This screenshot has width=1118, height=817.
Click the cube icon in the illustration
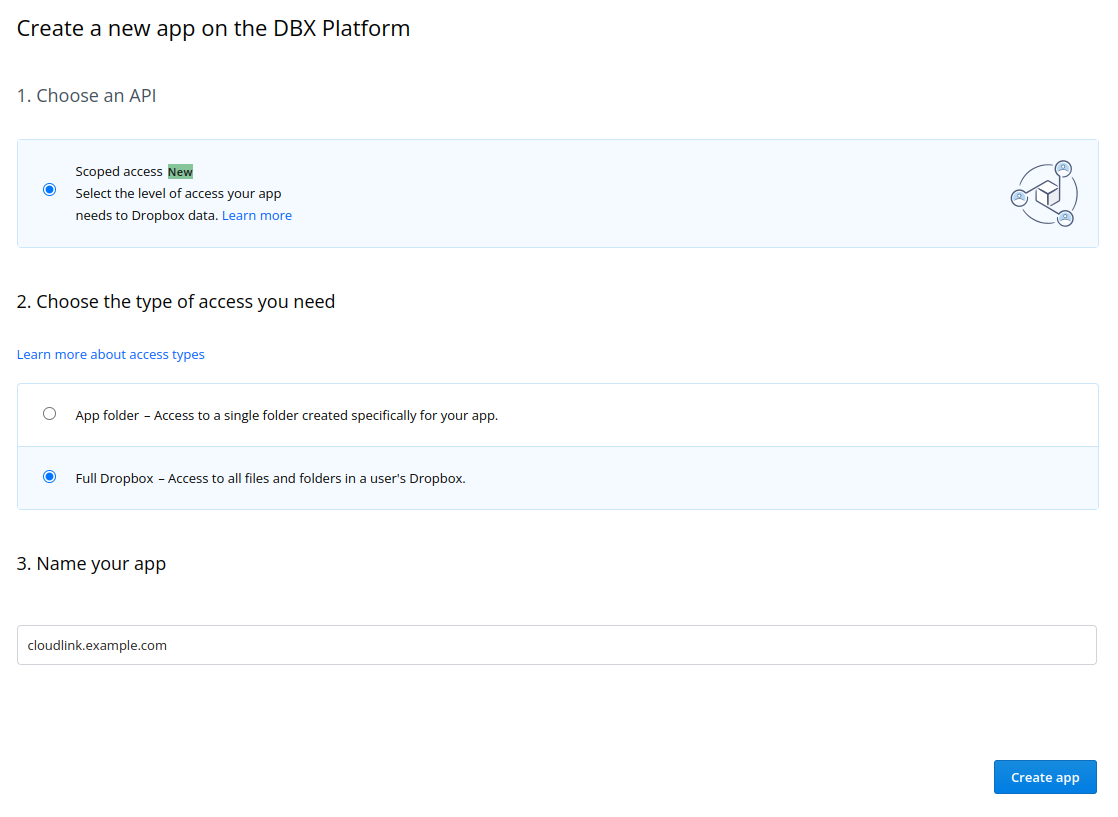pos(1046,194)
